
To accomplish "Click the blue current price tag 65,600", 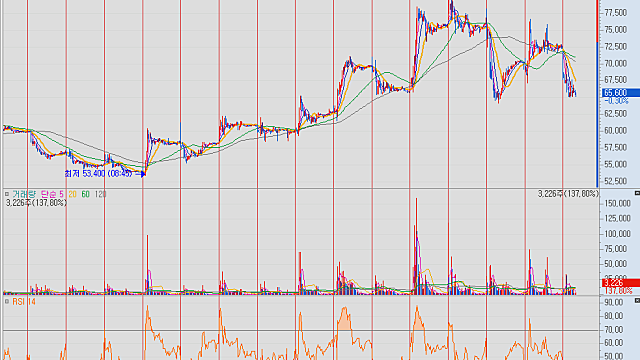I will pyautogui.click(x=620, y=93).
